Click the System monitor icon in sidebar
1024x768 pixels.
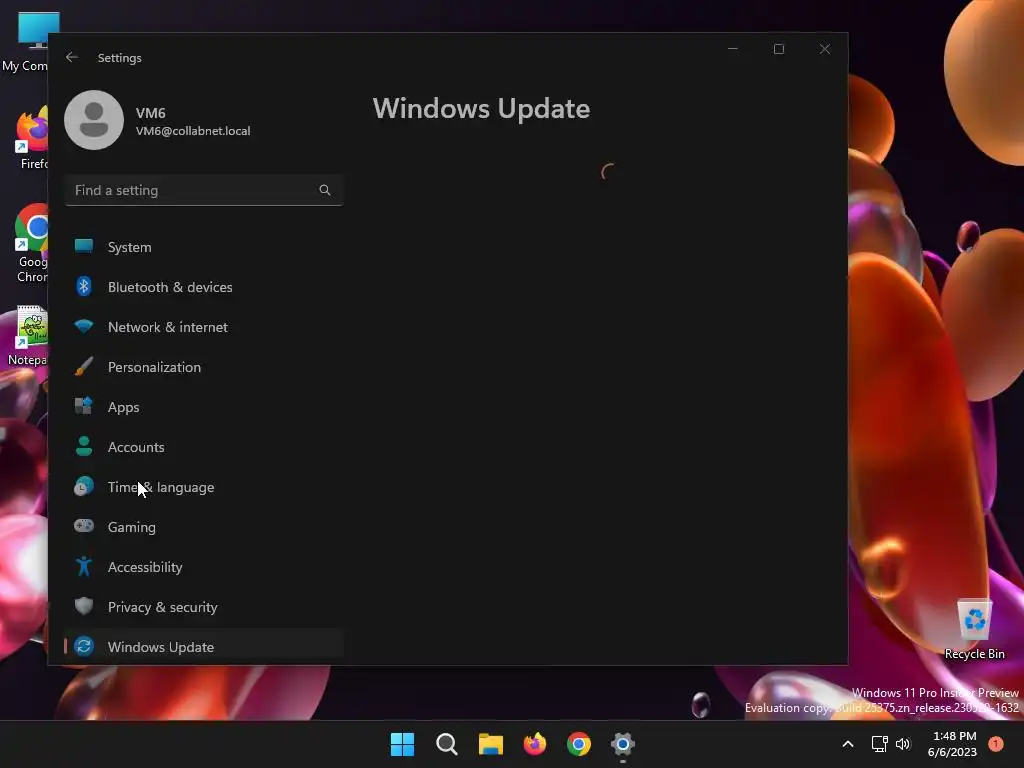(84, 246)
